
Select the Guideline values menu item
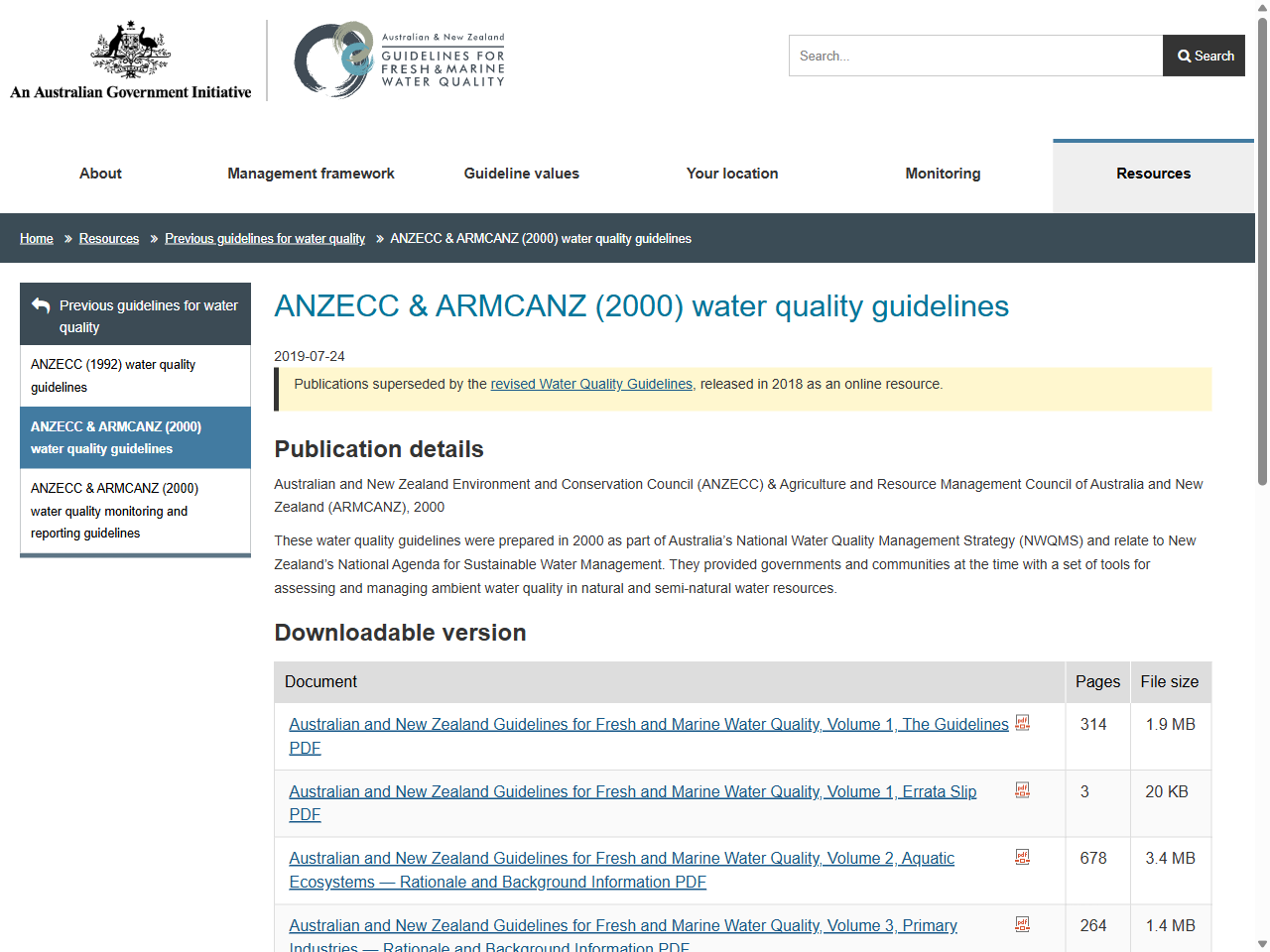point(521,174)
